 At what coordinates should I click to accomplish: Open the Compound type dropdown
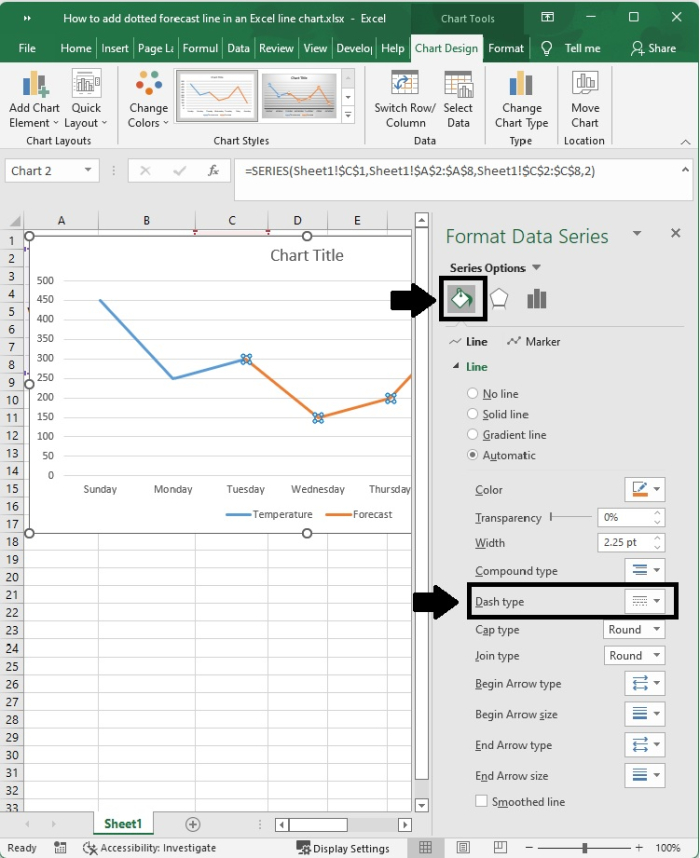[645, 570]
